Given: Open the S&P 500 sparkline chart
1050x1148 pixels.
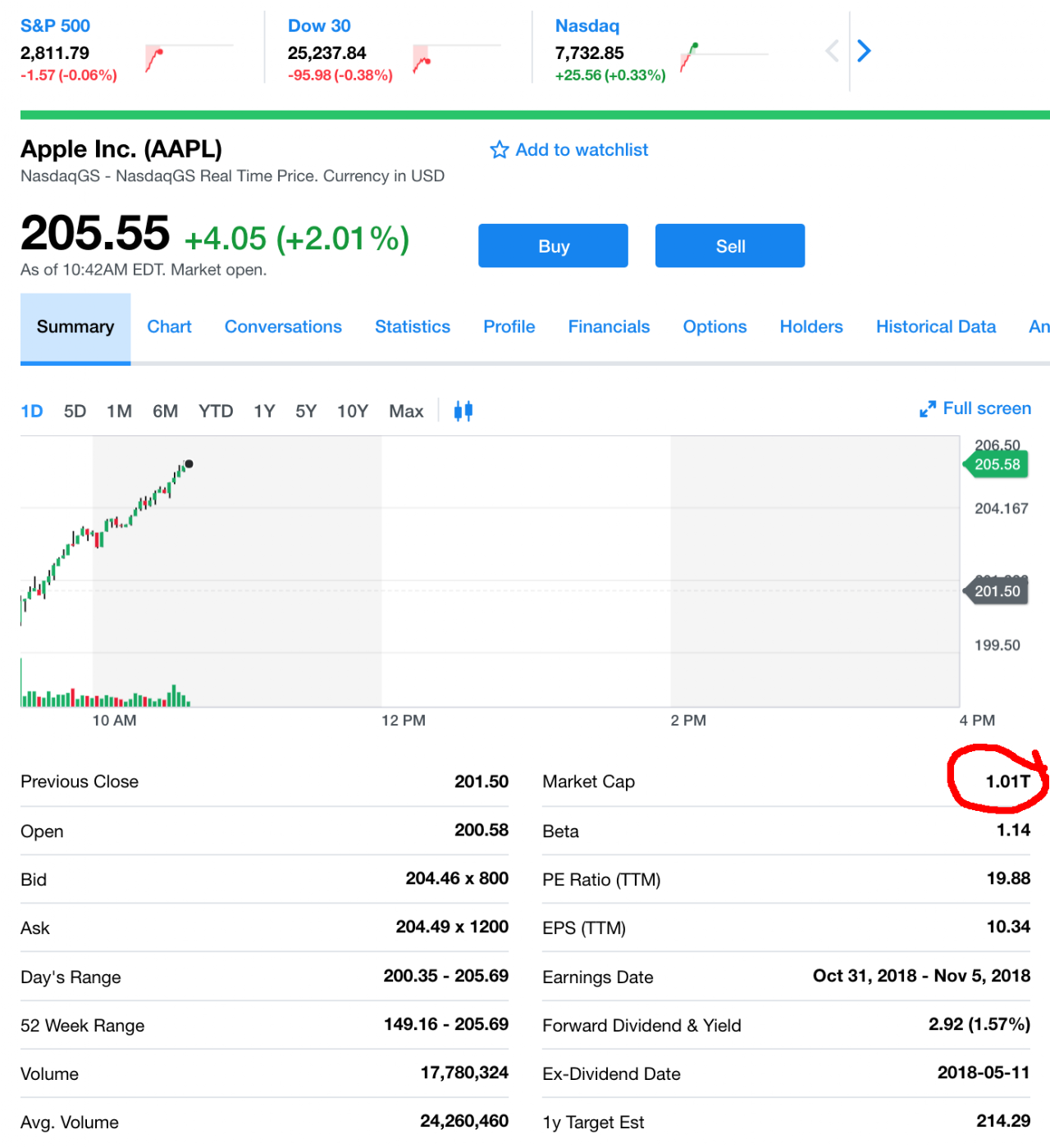Looking at the screenshot, I should pyautogui.click(x=189, y=57).
